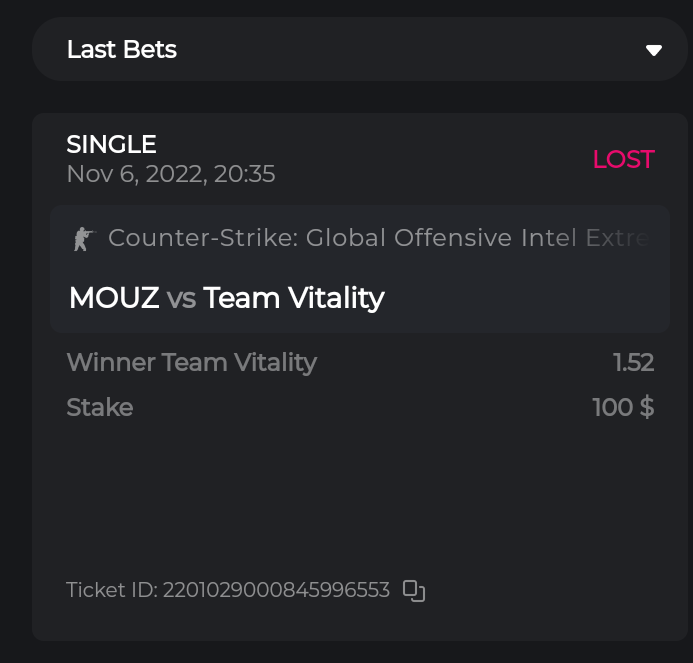Select the Ticket ID number text
Screen dimensions: 693x663
275,590
